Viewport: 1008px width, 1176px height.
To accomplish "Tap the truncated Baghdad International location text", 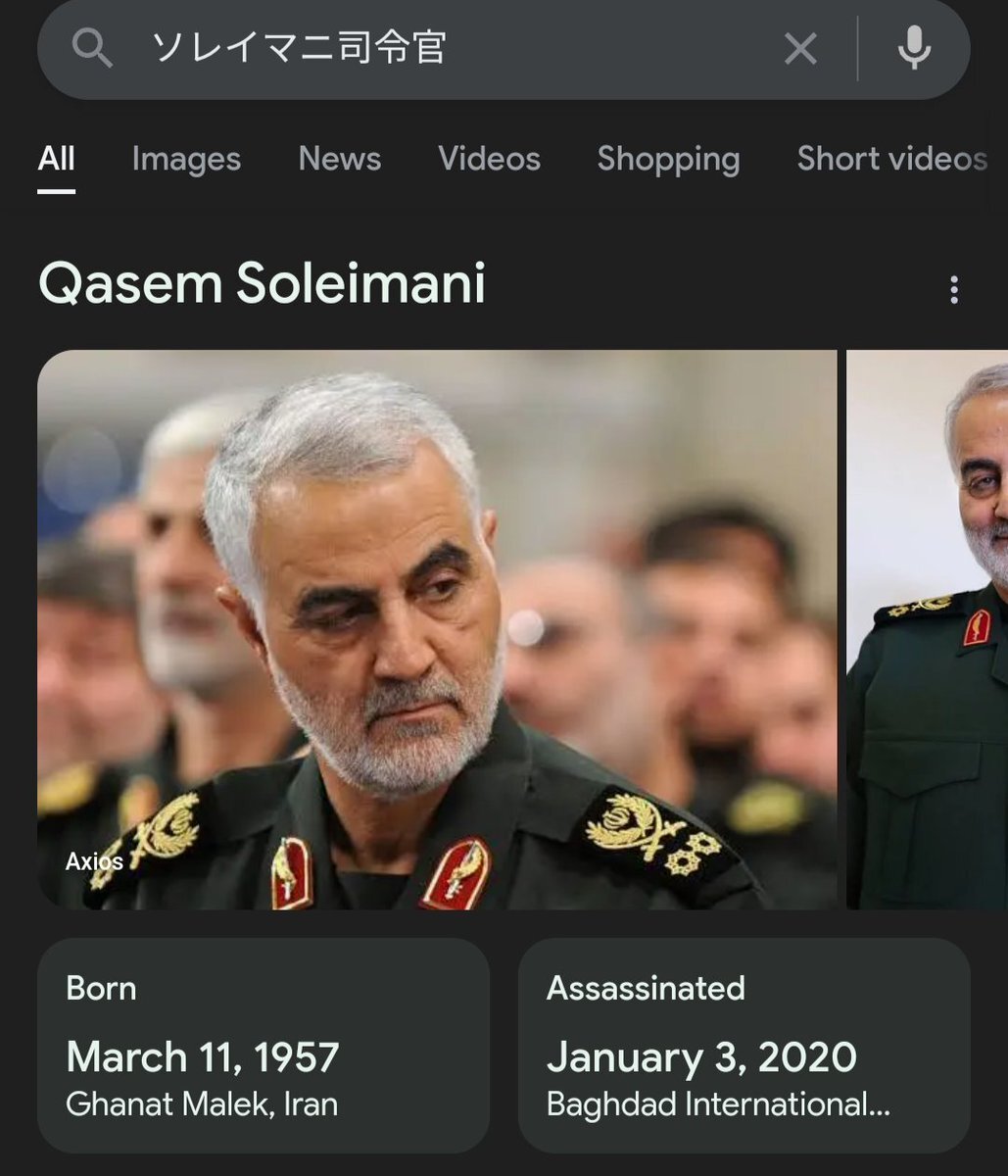I will [718, 1104].
